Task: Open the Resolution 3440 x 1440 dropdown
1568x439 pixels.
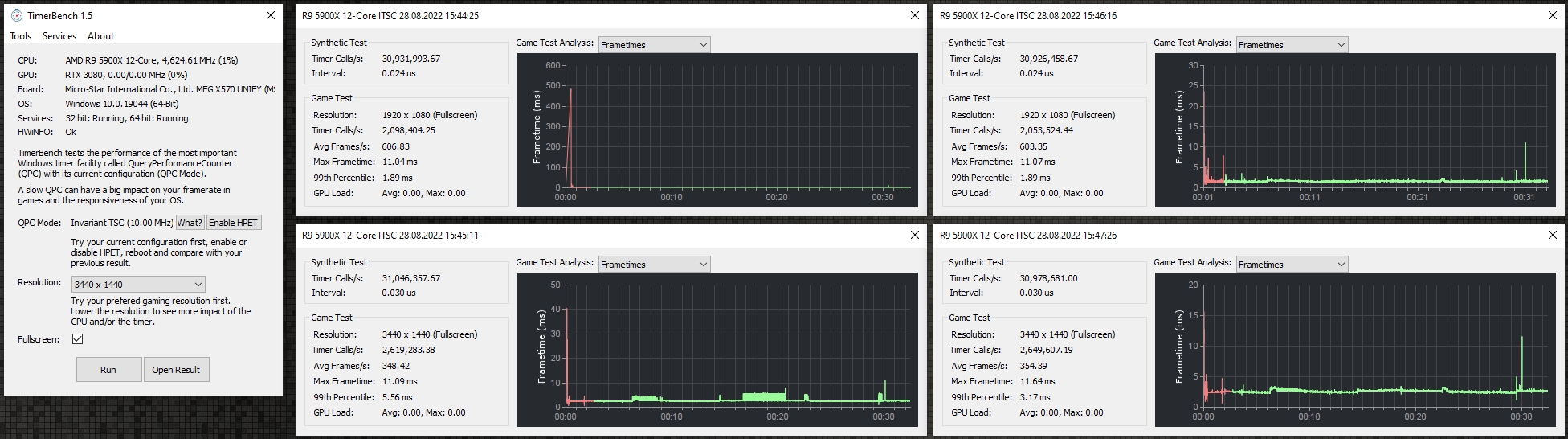Action: 138,285
